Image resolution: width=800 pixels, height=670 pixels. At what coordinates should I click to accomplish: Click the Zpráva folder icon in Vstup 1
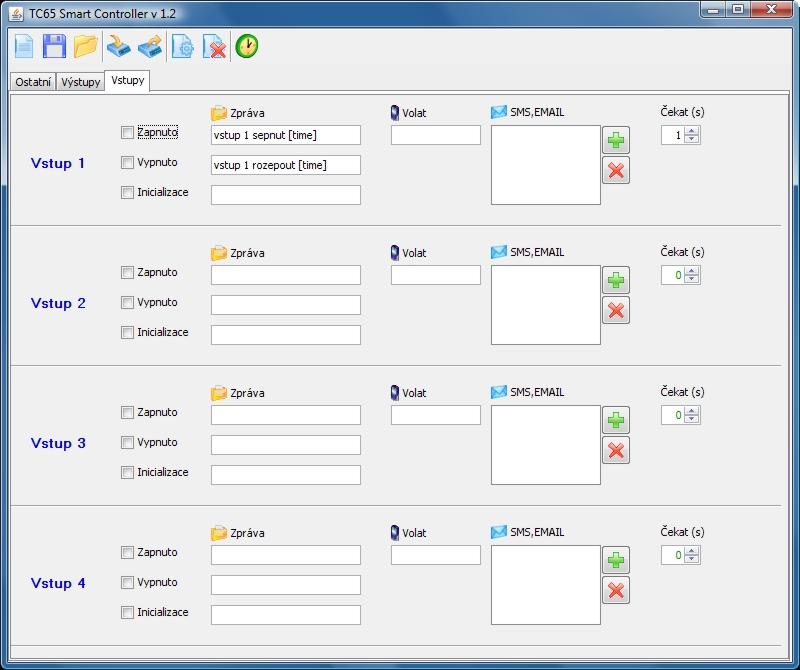pos(218,113)
